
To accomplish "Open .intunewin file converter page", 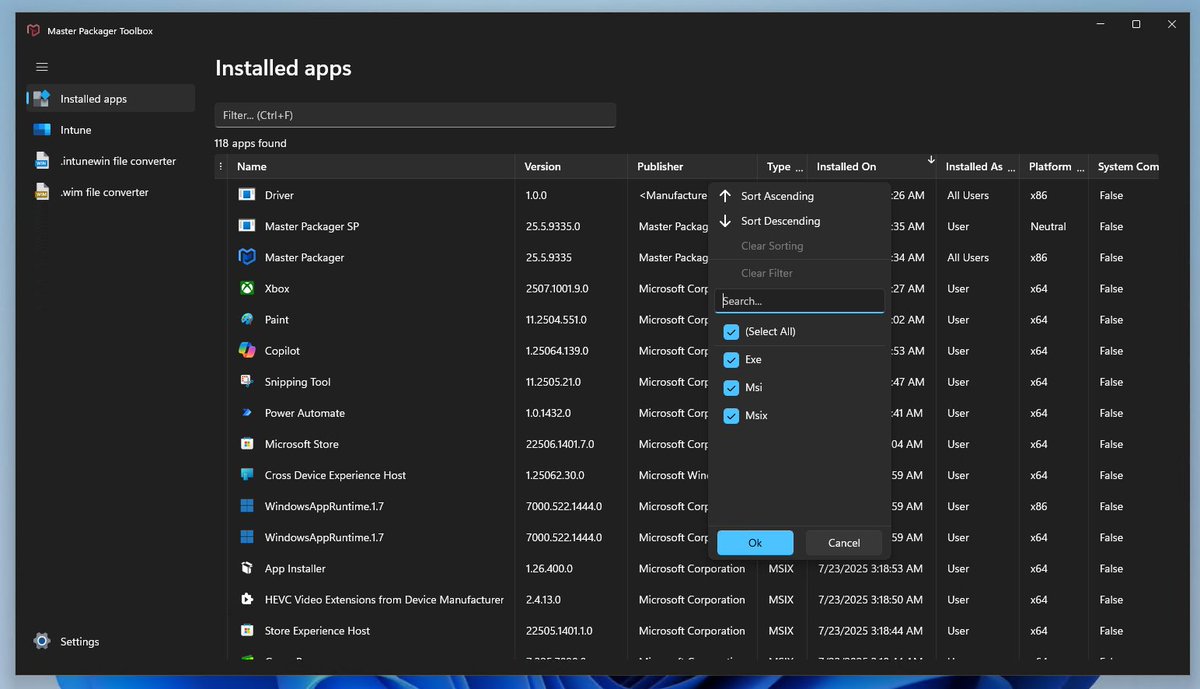I will click(x=110, y=161).
